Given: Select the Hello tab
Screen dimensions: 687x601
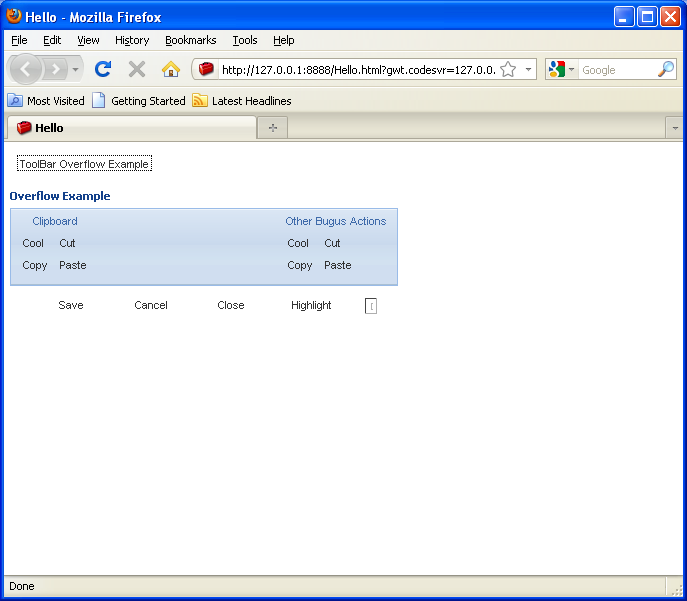Looking at the screenshot, I should tap(131, 128).
